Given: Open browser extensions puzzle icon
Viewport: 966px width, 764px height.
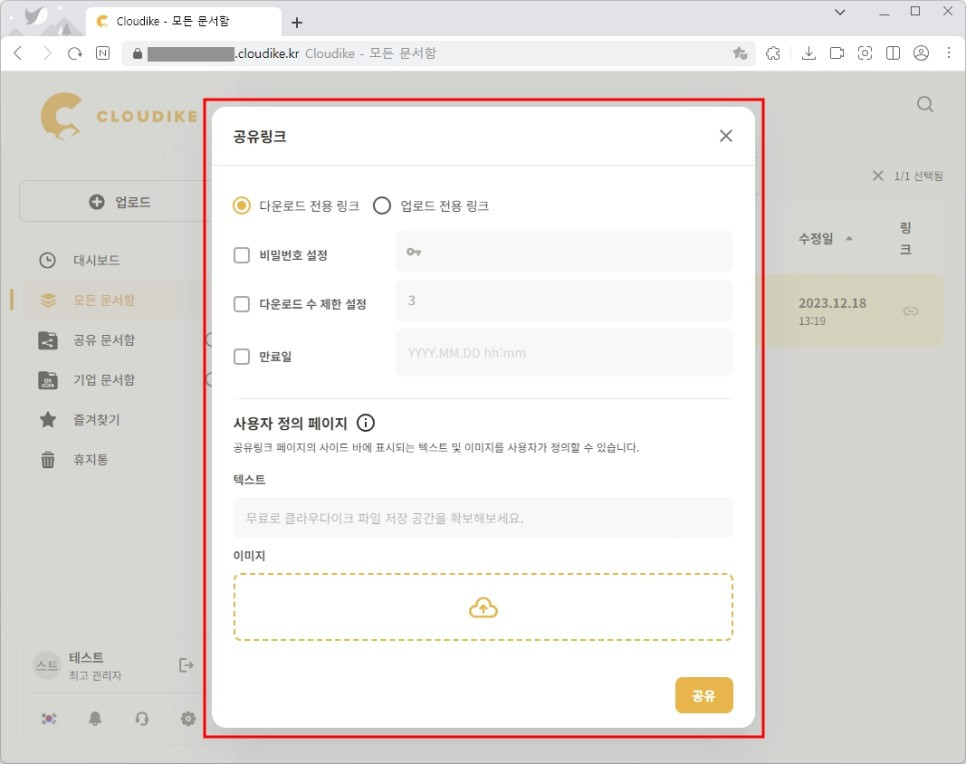Looking at the screenshot, I should pyautogui.click(x=773, y=54).
